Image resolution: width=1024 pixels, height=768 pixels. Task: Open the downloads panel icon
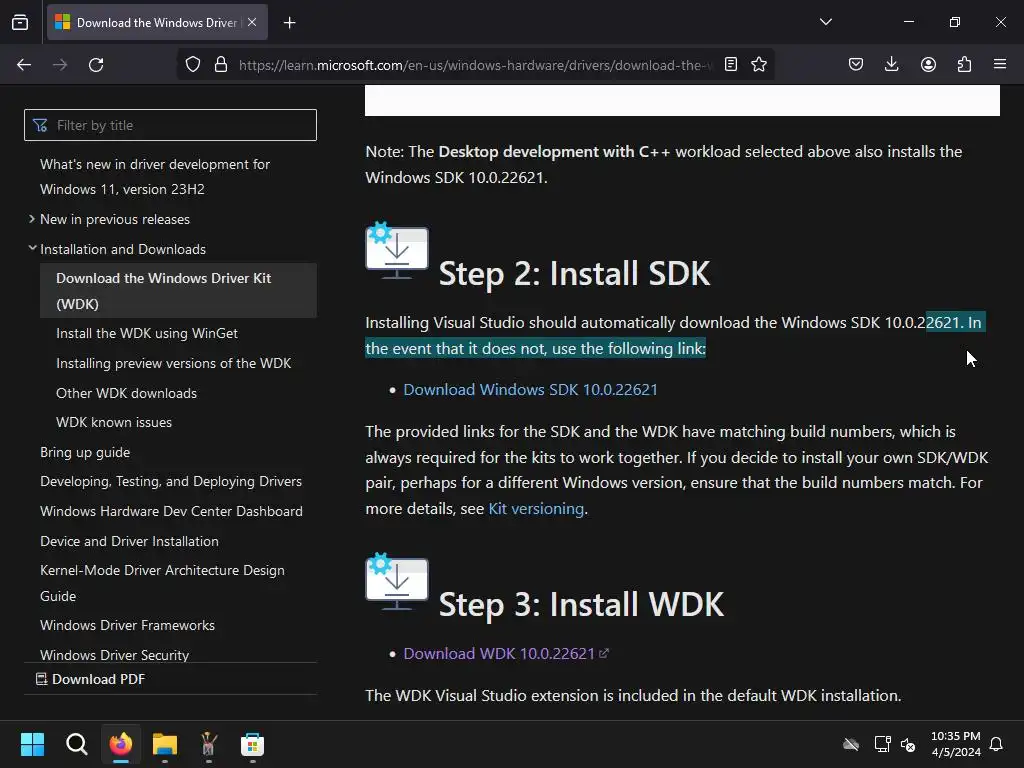[x=891, y=65]
